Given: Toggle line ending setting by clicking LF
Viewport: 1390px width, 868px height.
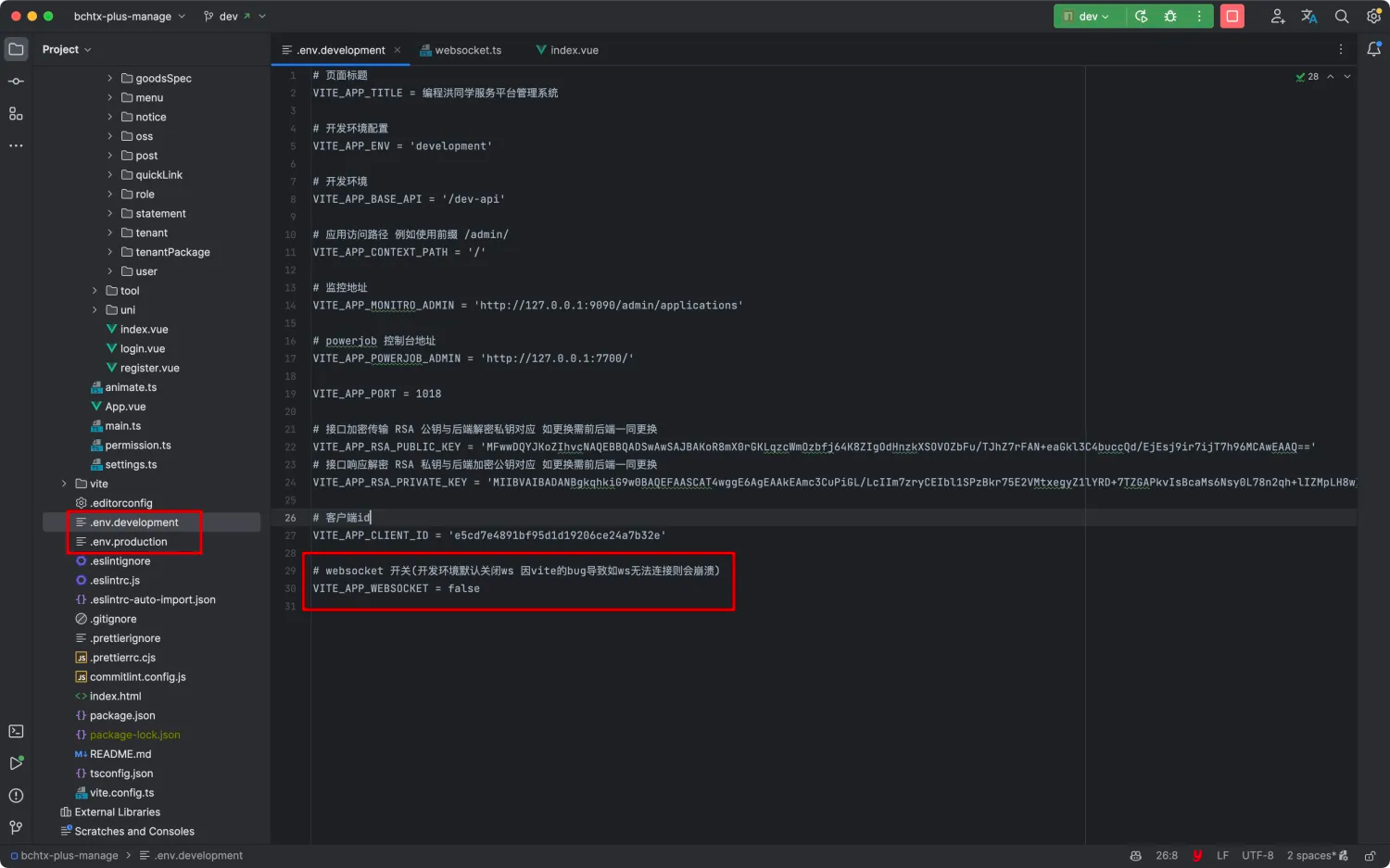Looking at the screenshot, I should tap(1222, 855).
